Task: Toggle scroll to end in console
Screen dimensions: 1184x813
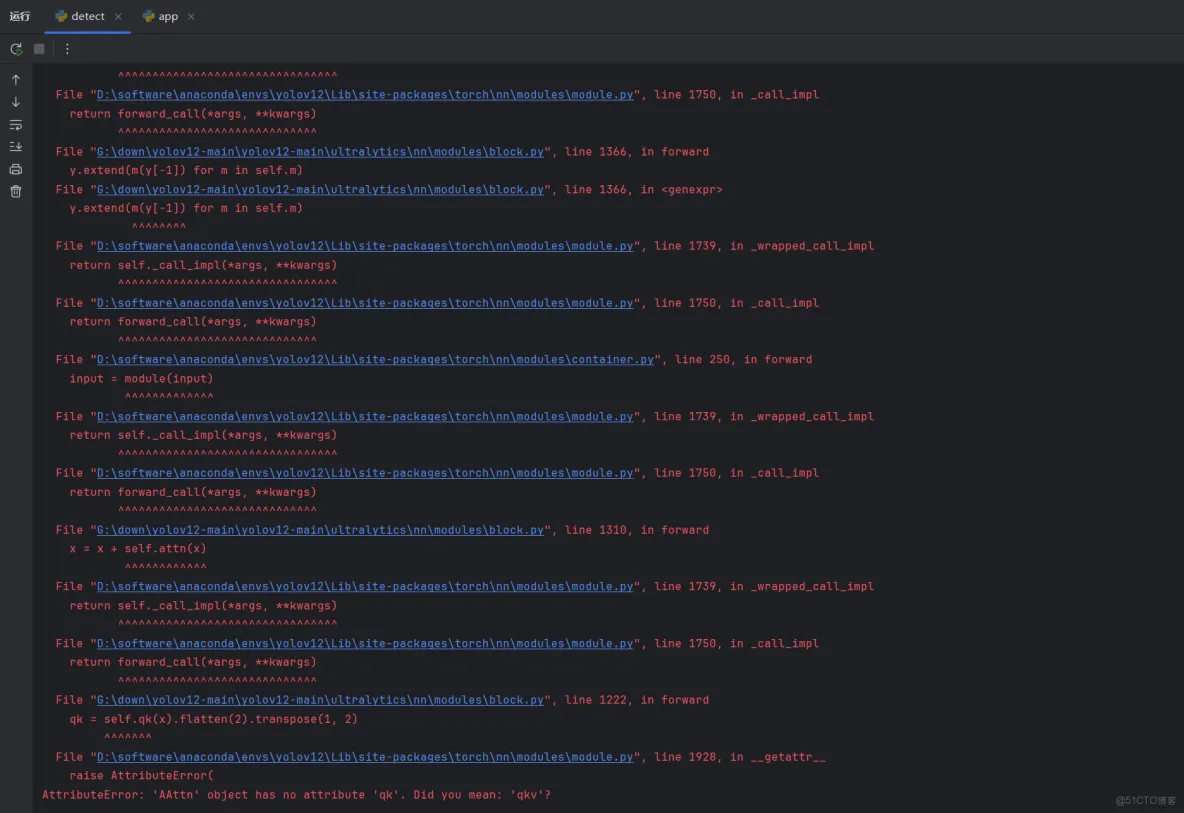Action: (16, 147)
